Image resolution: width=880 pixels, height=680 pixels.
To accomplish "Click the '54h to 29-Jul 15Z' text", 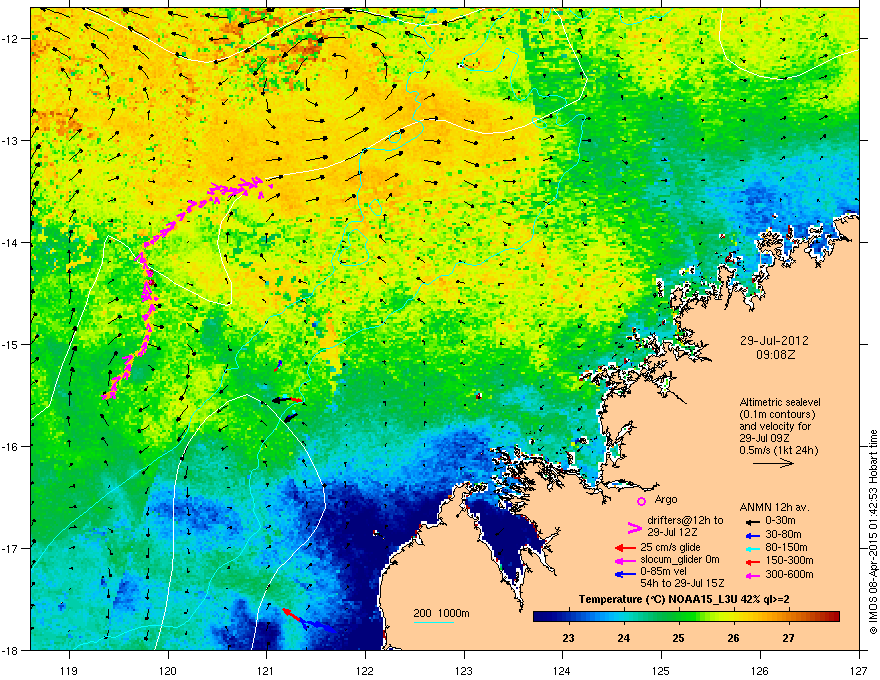I will [x=682, y=583].
